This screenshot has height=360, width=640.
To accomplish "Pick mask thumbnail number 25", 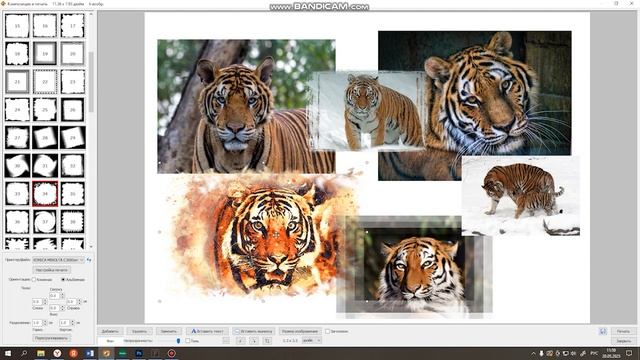I will [45, 109].
